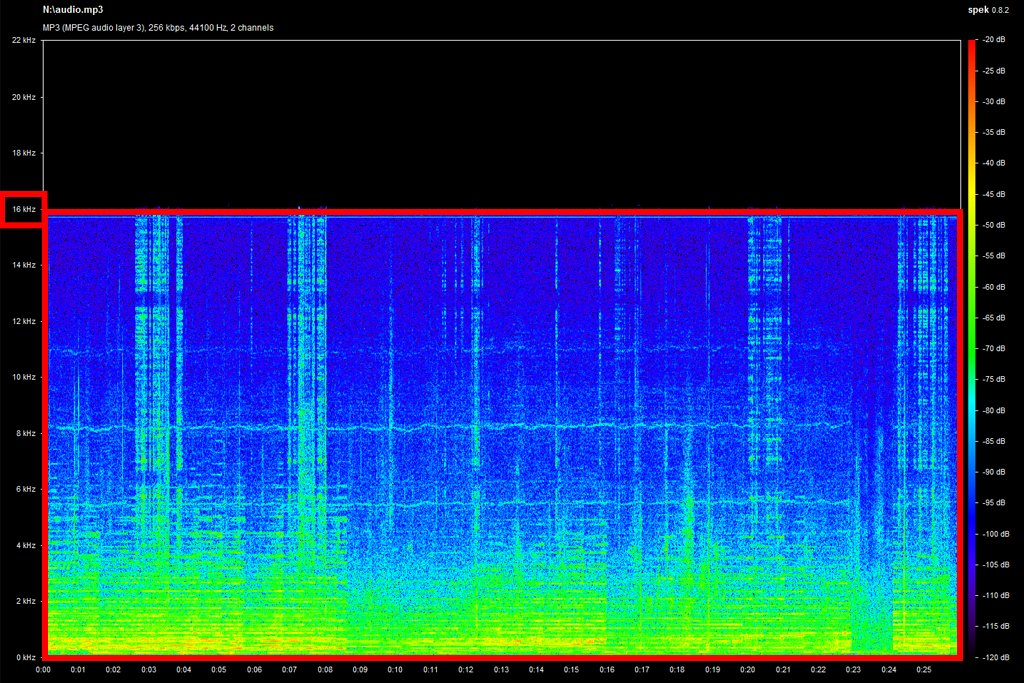Click the 0:15 time label

pyautogui.click(x=571, y=669)
